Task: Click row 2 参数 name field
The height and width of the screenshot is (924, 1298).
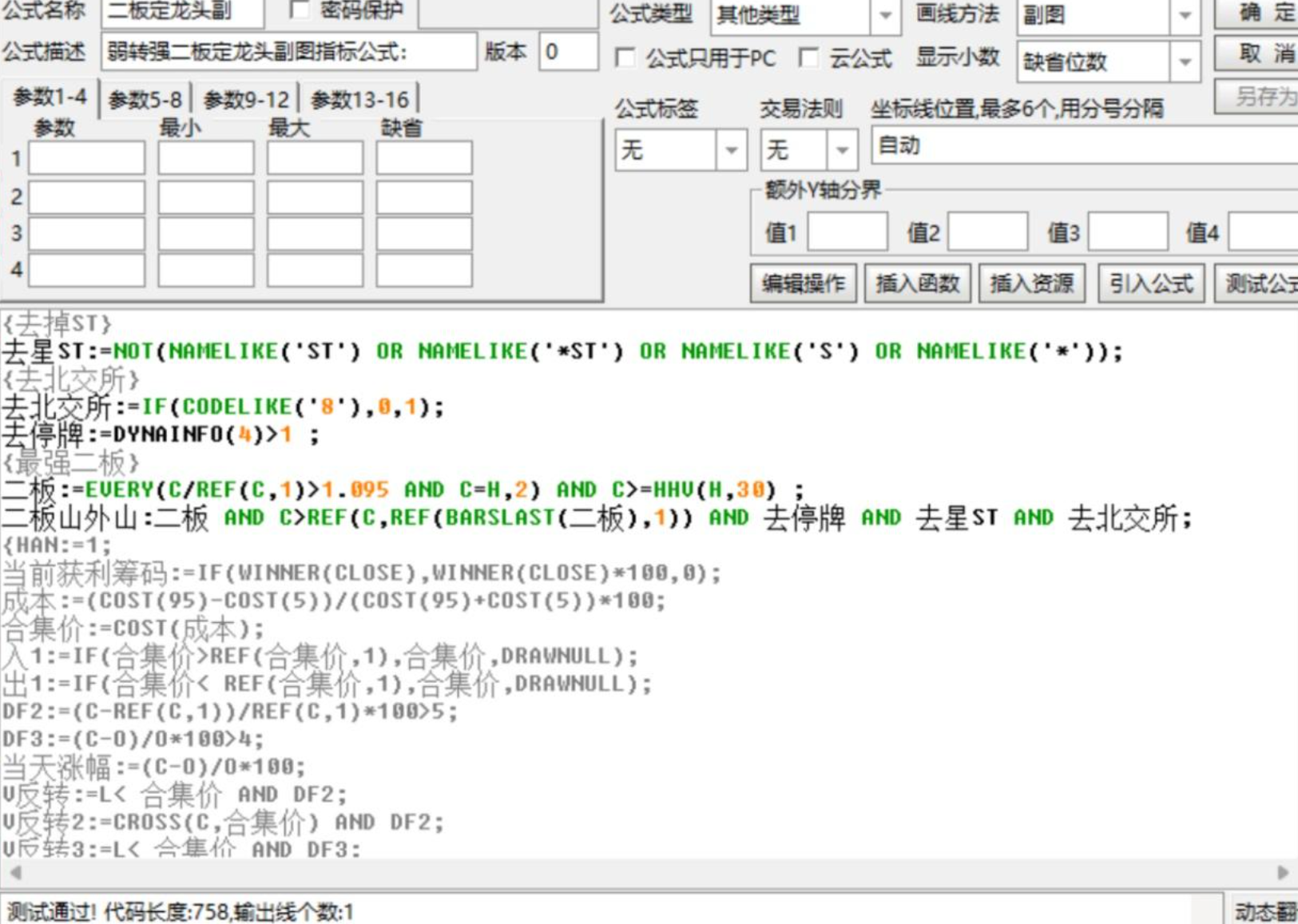Action: pos(87,196)
